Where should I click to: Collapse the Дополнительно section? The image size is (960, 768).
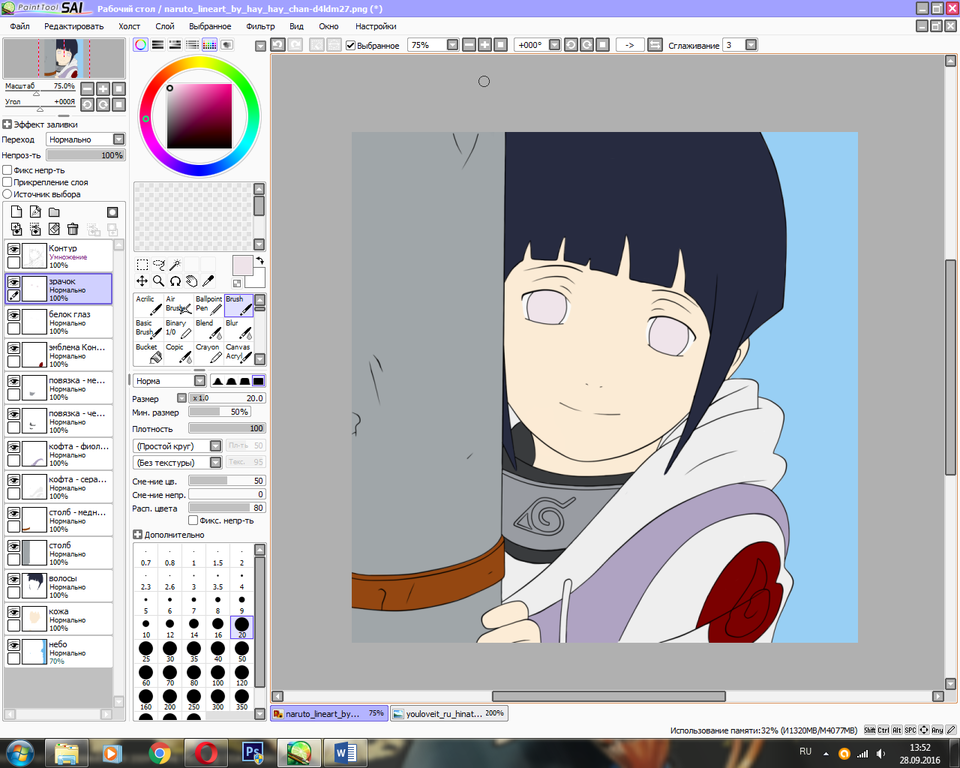pyautogui.click(x=137, y=535)
